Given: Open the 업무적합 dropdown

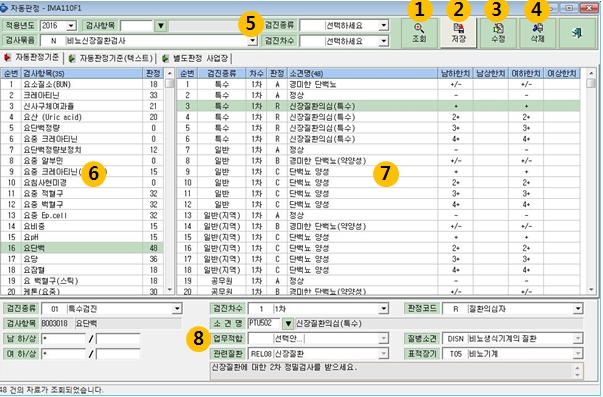Looking at the screenshot, I should [383, 339].
